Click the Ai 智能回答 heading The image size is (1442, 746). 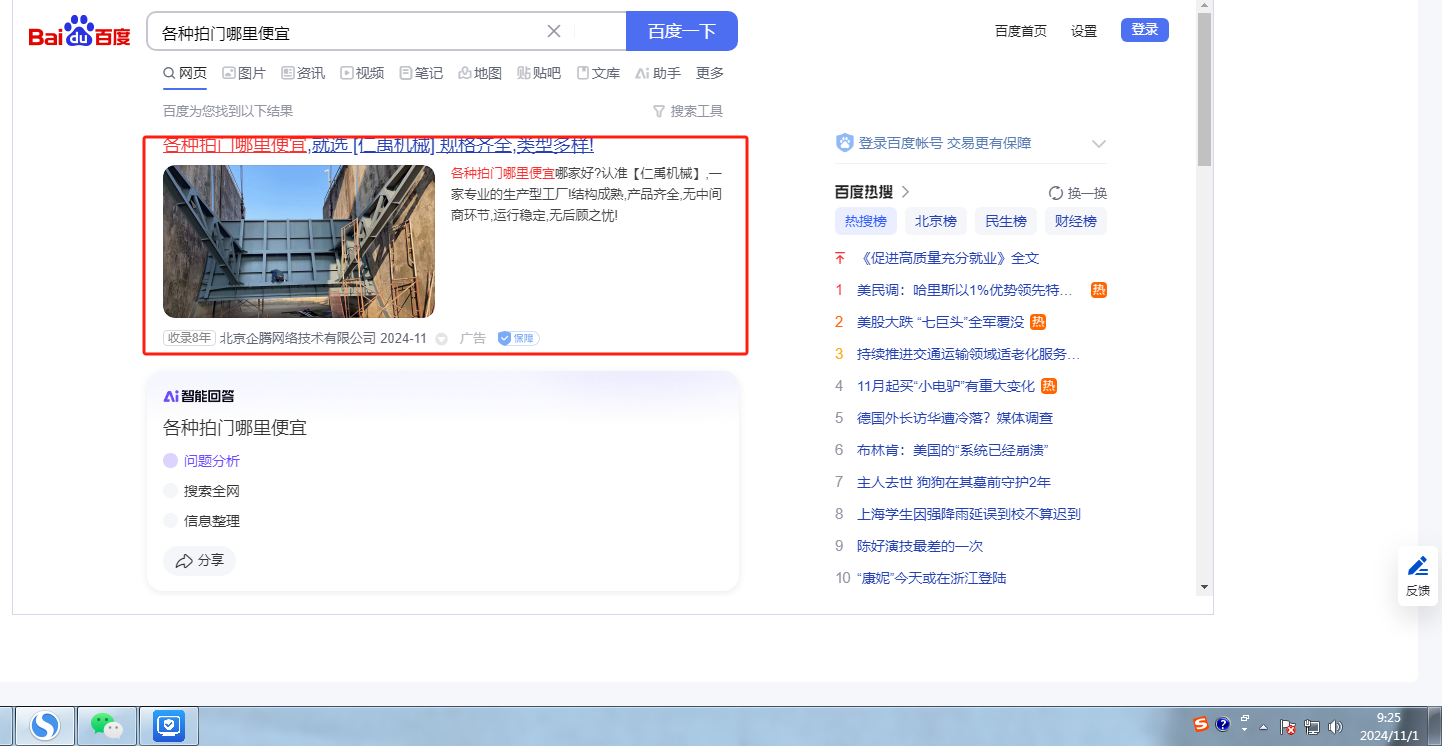pos(199,396)
